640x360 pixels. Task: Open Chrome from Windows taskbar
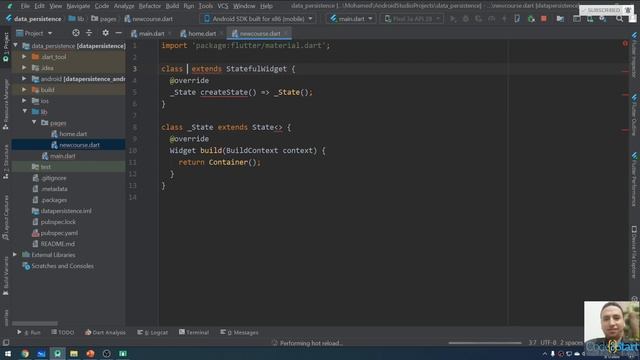point(25,353)
